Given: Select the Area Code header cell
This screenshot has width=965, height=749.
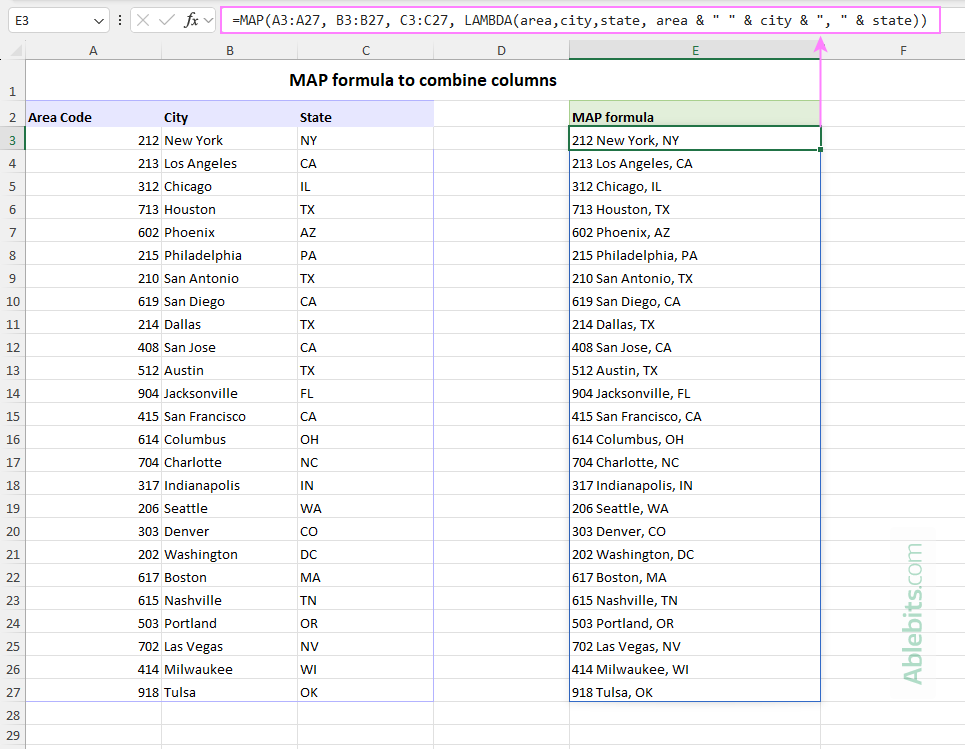Looking at the screenshot, I should click(93, 117).
